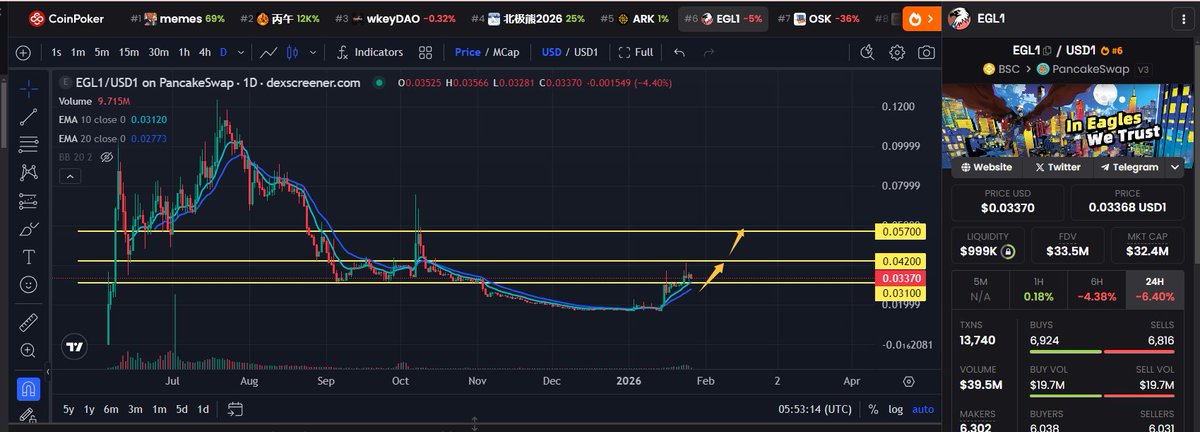
Task: Open the emoji sticker tool
Action: click(x=28, y=285)
